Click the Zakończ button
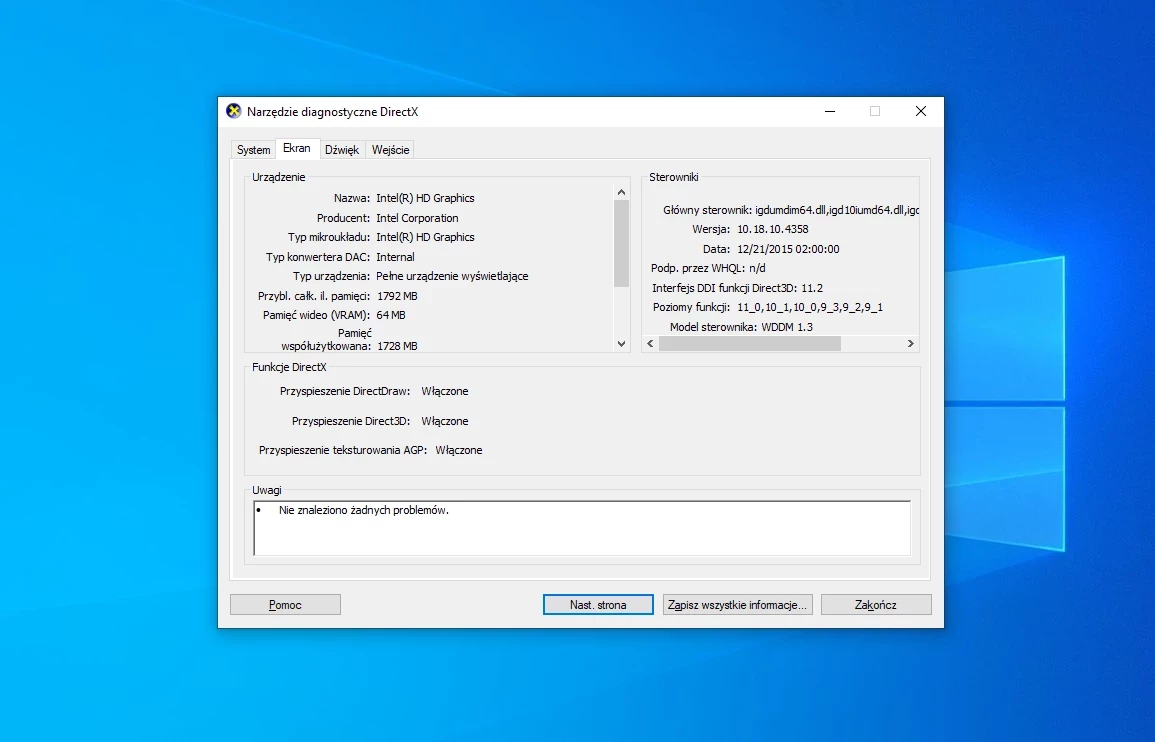Viewport: 1155px width, 742px height. coord(876,604)
